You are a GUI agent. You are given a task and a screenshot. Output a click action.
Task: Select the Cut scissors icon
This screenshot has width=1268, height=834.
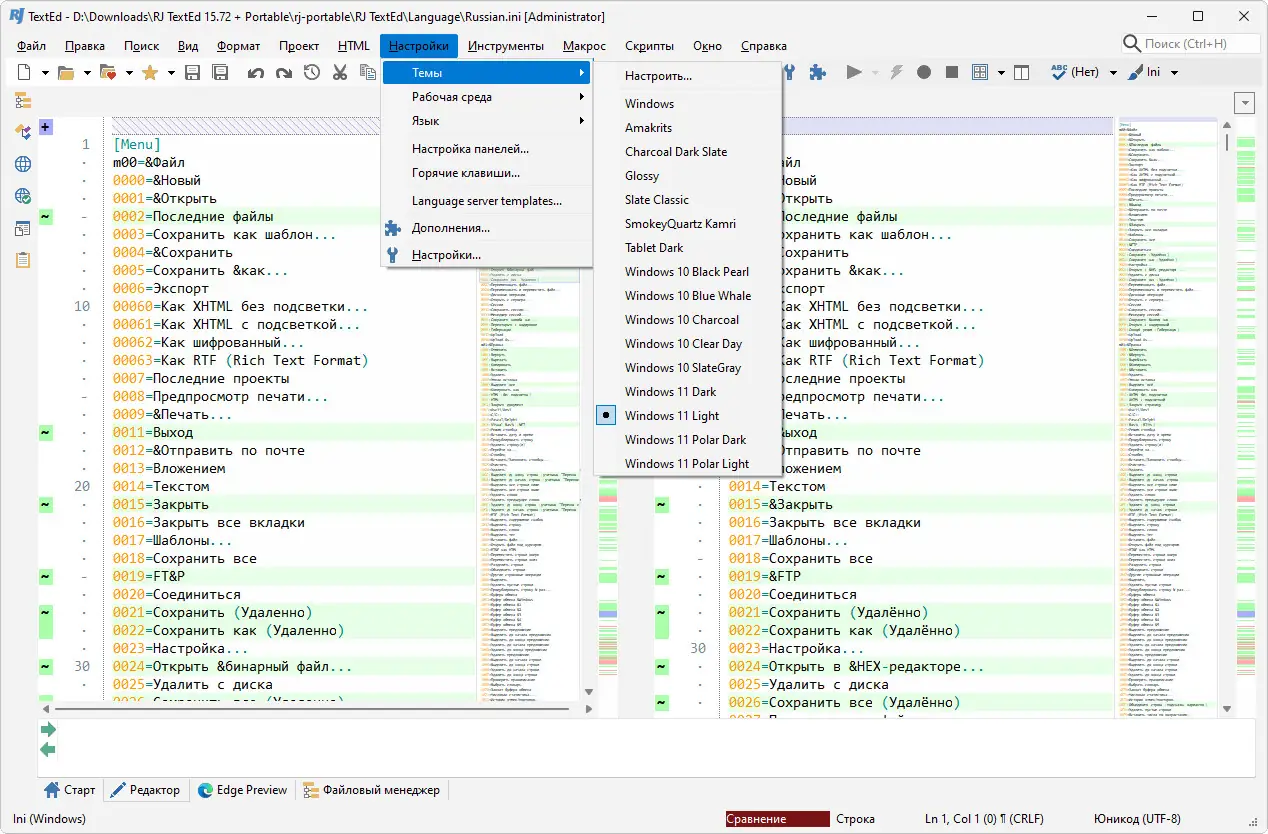click(340, 72)
